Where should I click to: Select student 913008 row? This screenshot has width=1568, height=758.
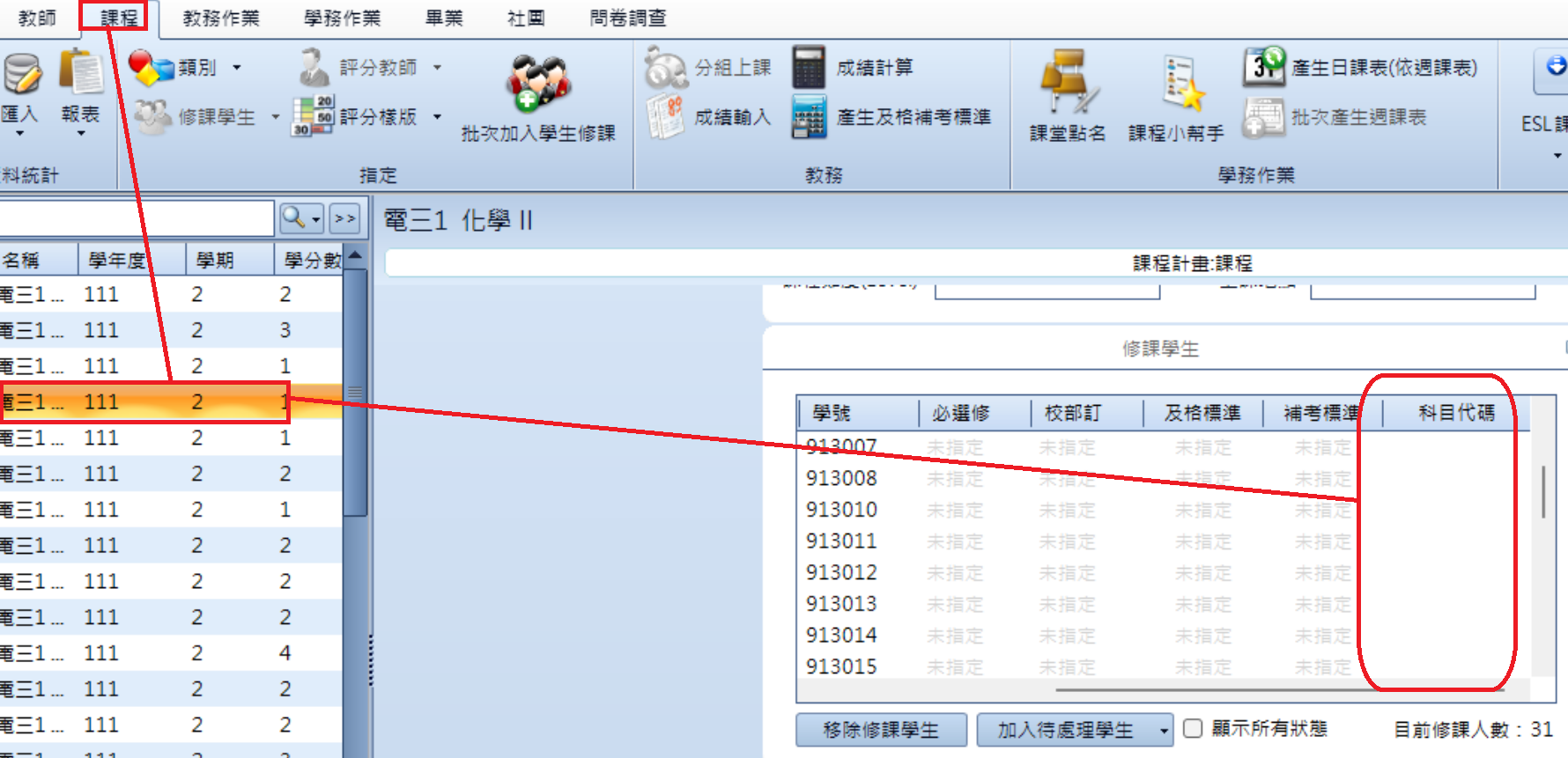point(1163,478)
